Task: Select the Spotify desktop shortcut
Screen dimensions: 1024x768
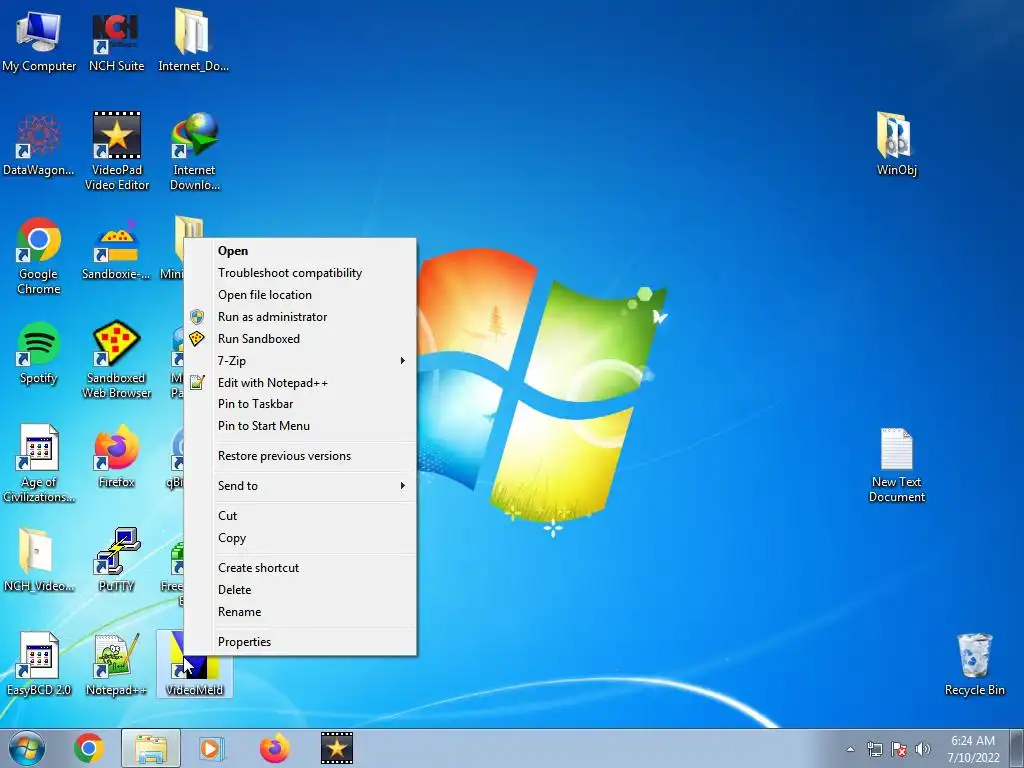Action: coord(39,353)
